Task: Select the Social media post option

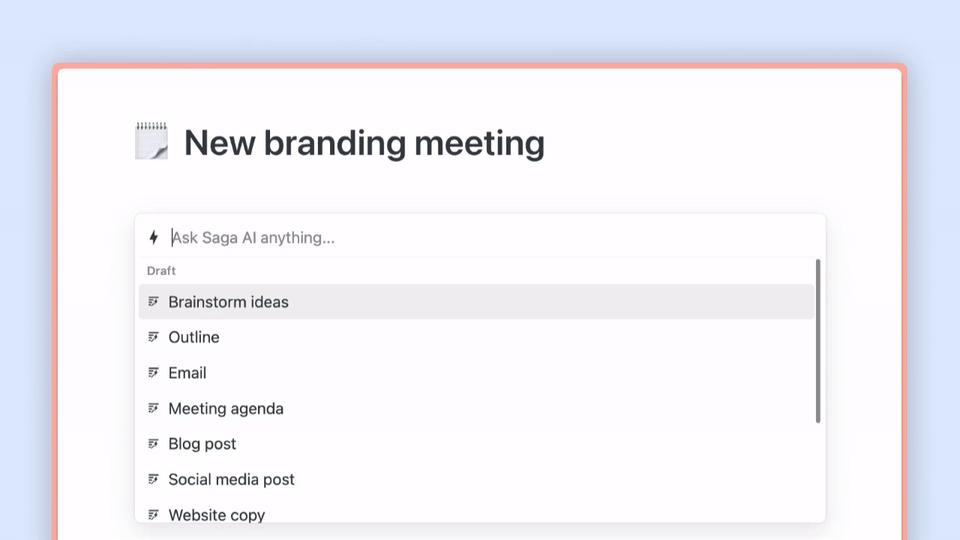Action: pos(232,479)
